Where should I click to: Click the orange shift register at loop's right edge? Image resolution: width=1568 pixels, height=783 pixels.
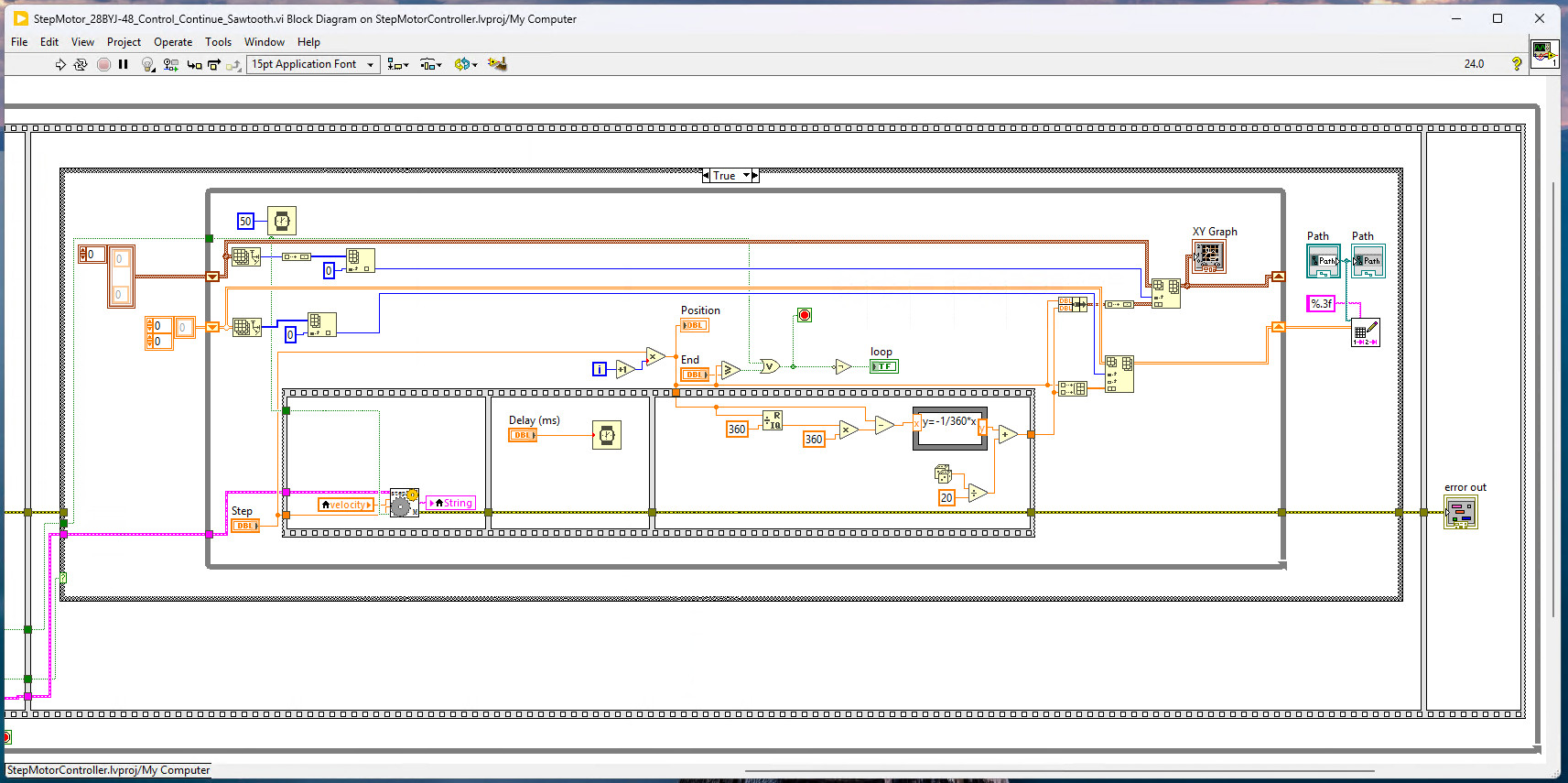click(1278, 327)
